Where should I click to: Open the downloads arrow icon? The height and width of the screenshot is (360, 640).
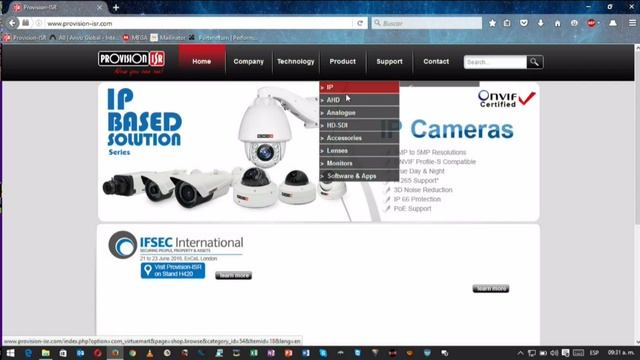pos(540,23)
